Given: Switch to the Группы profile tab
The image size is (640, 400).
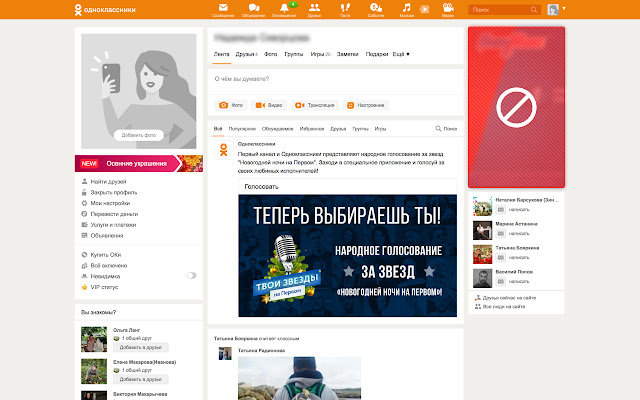Looking at the screenshot, I should pos(294,53).
